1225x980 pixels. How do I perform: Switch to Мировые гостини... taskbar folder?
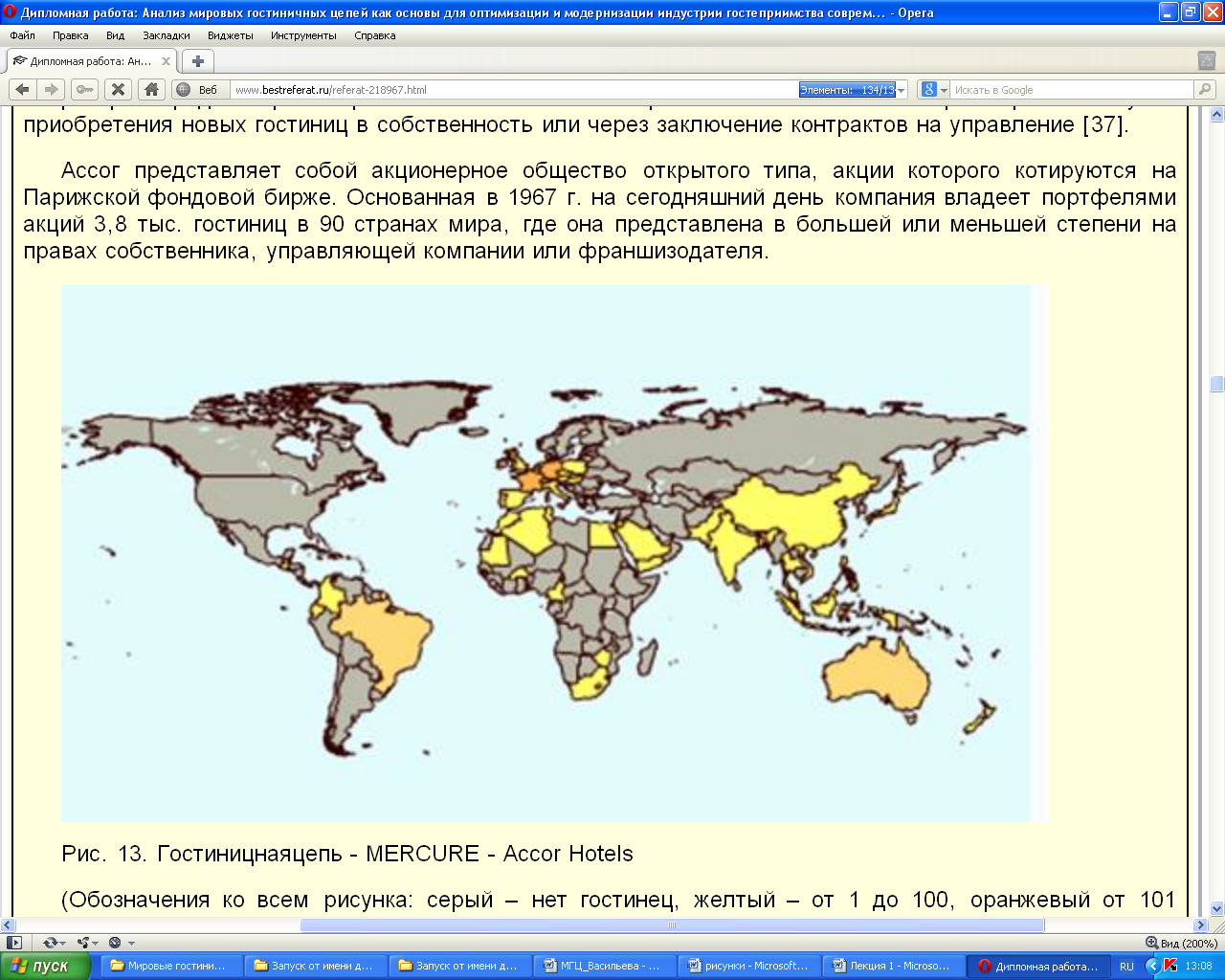click(x=170, y=966)
